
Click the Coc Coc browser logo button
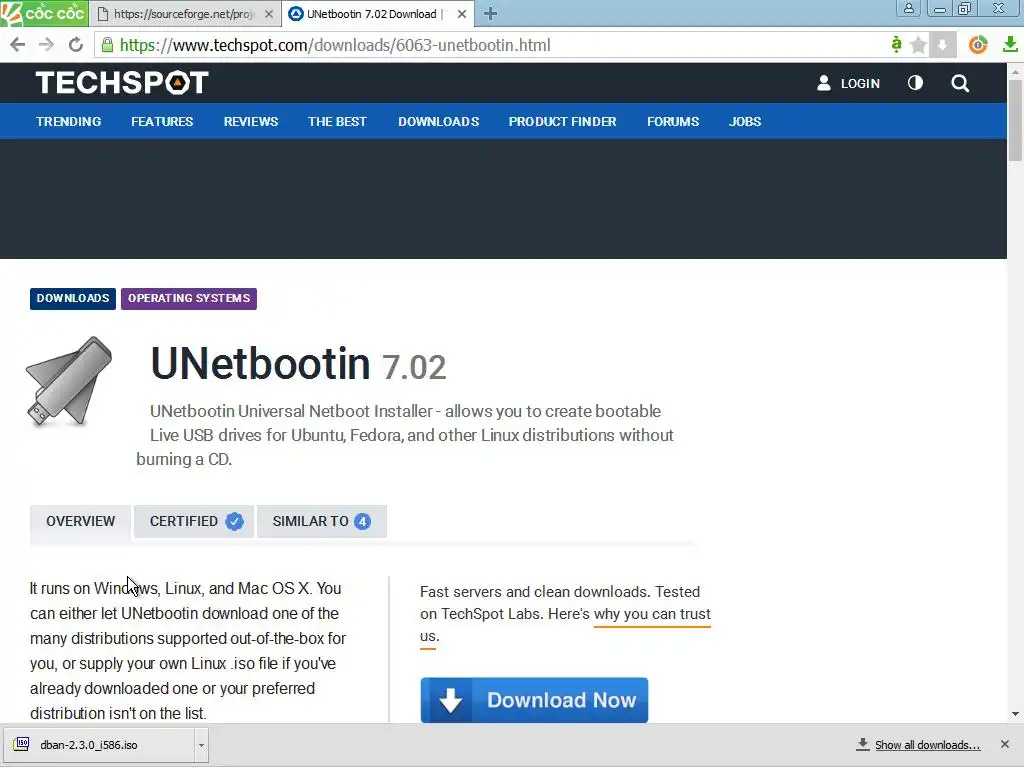tap(43, 13)
